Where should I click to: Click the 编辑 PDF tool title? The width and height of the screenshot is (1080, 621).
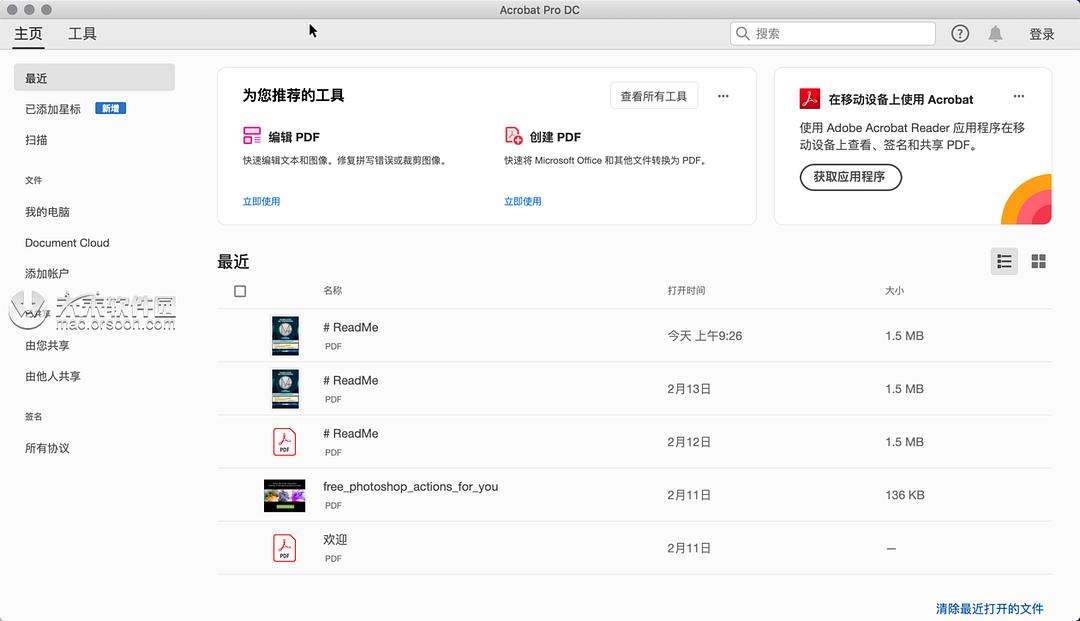click(294, 136)
